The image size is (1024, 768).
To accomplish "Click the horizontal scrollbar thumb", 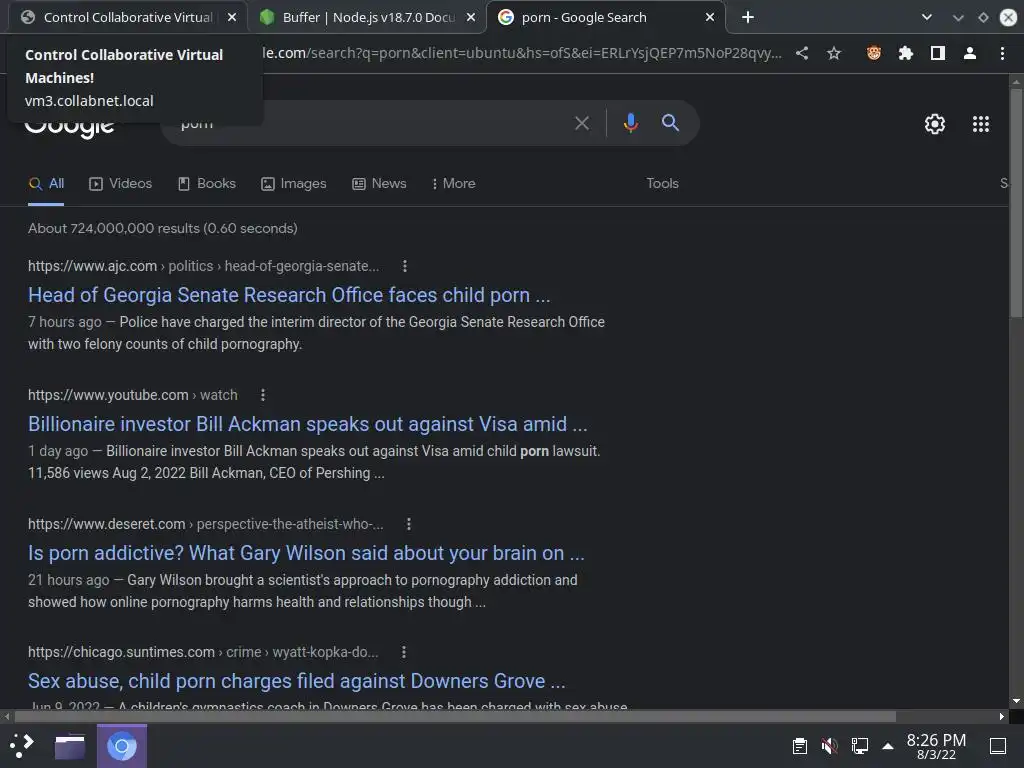I will pyautogui.click(x=455, y=717).
